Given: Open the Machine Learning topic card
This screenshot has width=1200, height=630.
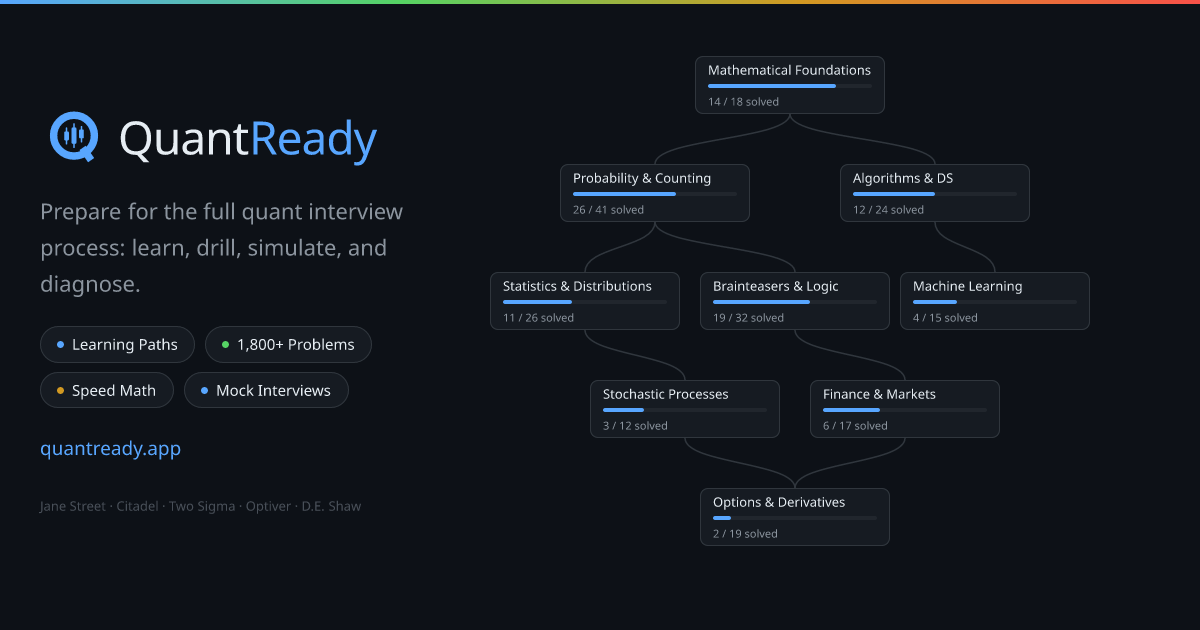Looking at the screenshot, I should click(995, 301).
